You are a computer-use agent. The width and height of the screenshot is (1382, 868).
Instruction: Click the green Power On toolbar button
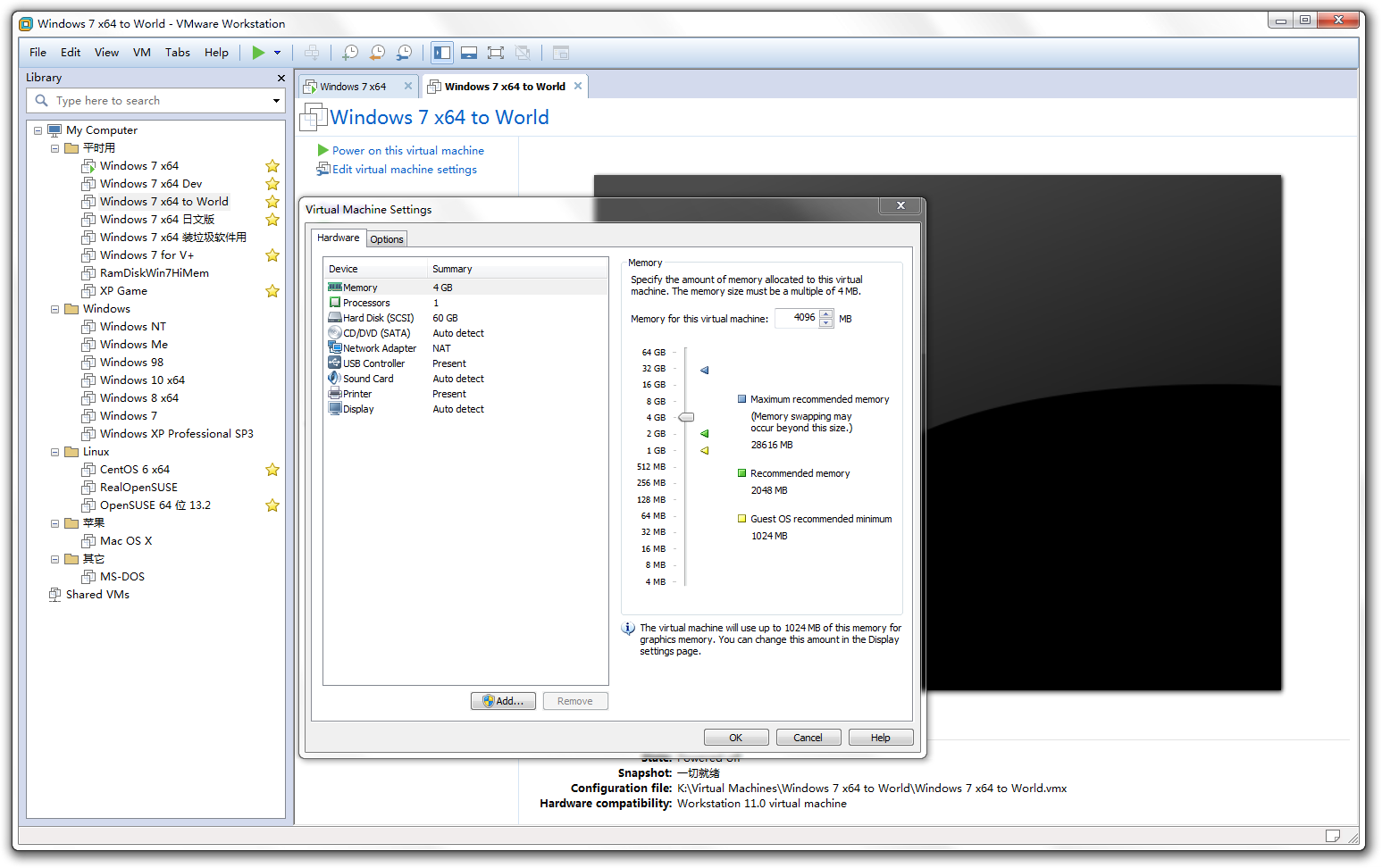tap(258, 53)
